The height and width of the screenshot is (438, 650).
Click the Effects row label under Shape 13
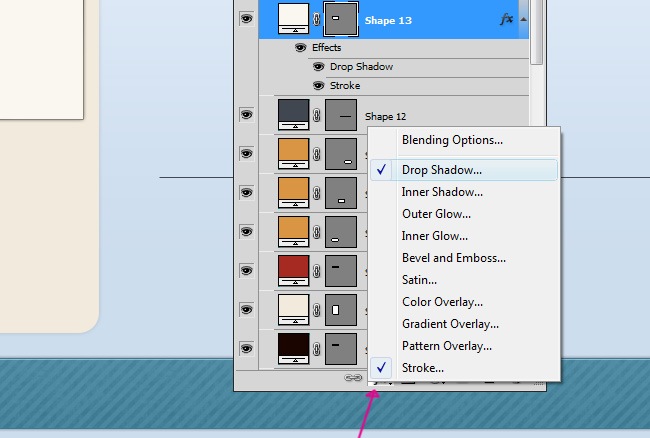(326, 48)
